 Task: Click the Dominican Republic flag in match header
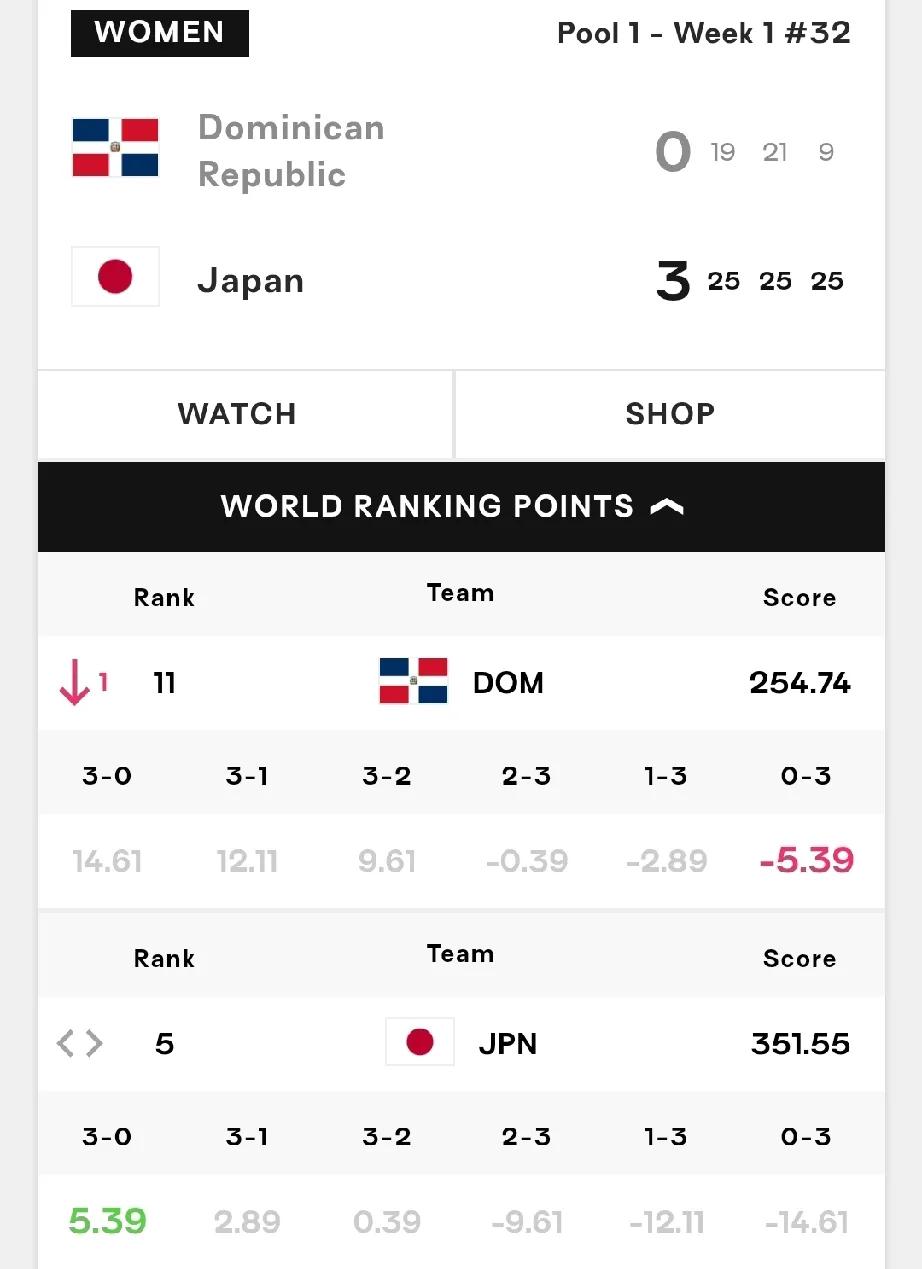click(115, 148)
